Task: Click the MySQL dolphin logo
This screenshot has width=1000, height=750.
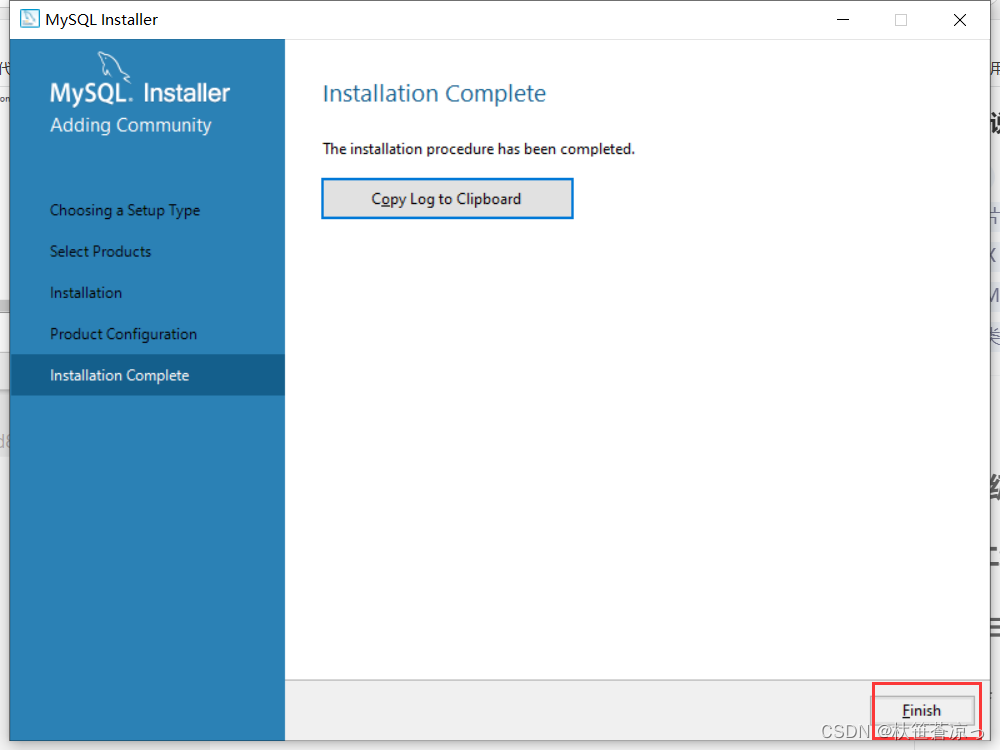Action: [114, 67]
